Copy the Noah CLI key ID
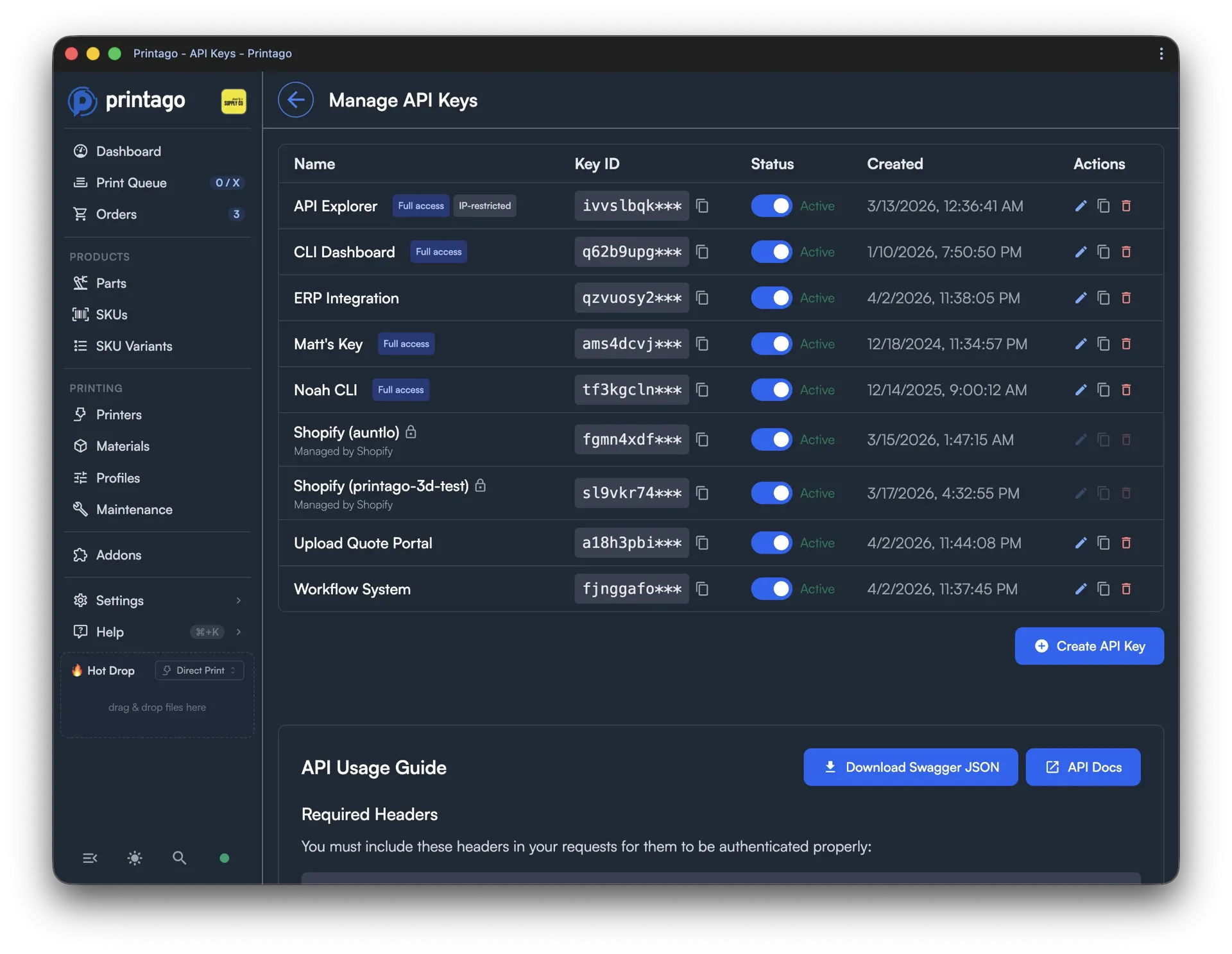The height and width of the screenshot is (954, 1232). pyautogui.click(x=702, y=389)
